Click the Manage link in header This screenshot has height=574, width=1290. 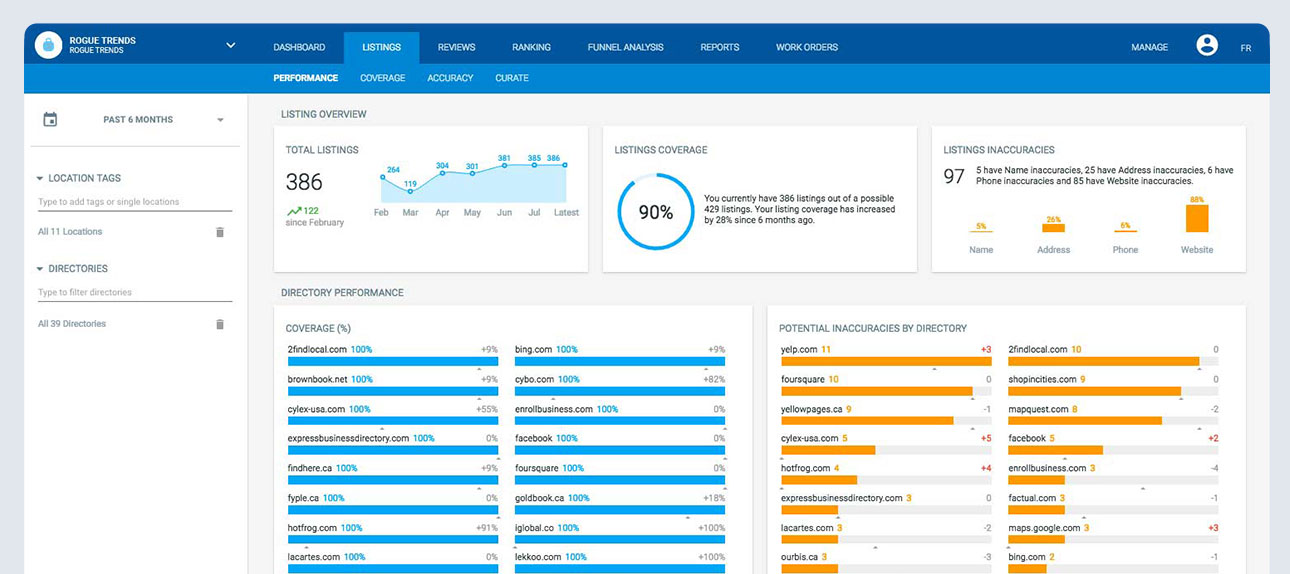pyautogui.click(x=1149, y=47)
